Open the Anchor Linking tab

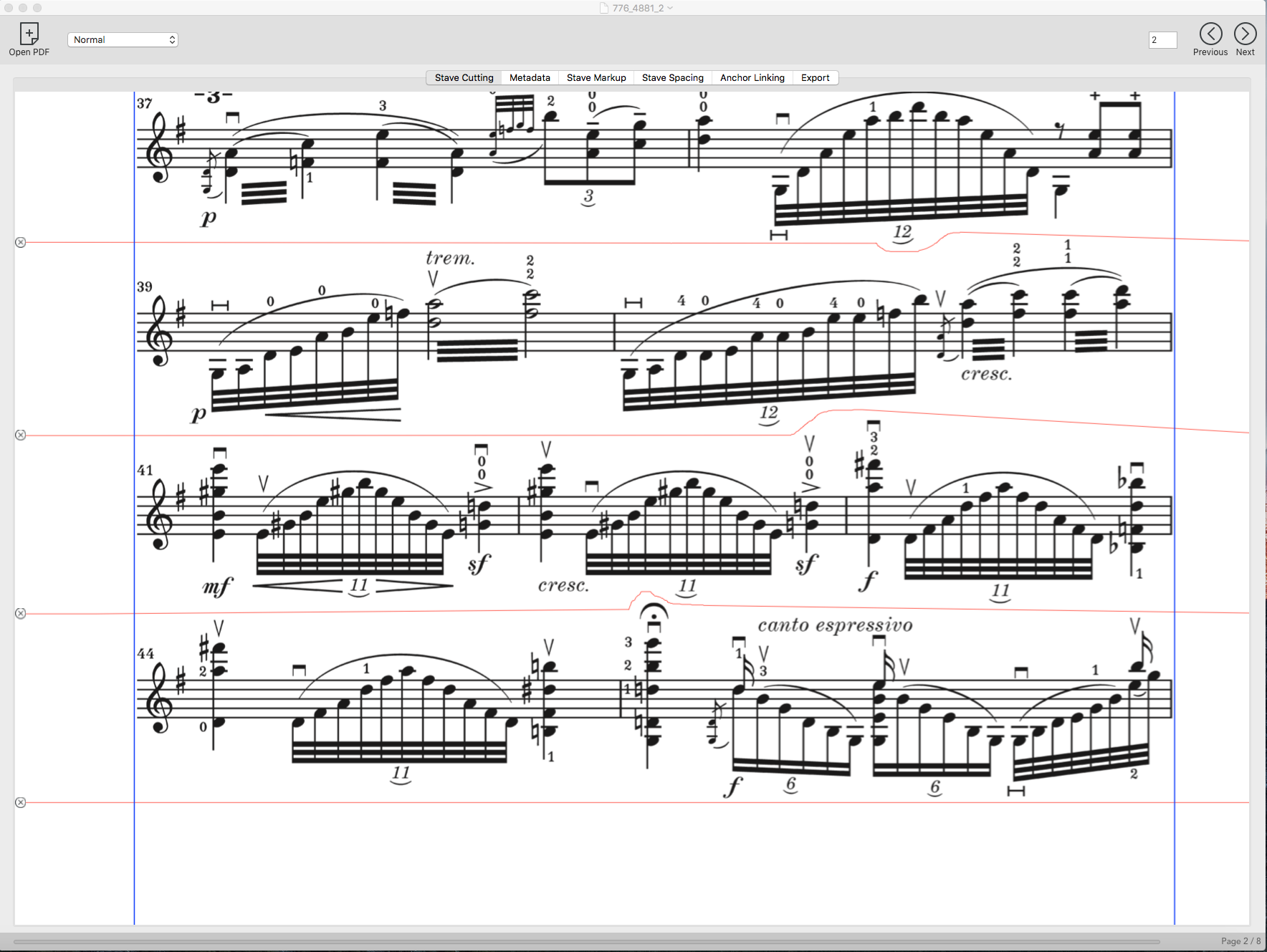click(752, 78)
